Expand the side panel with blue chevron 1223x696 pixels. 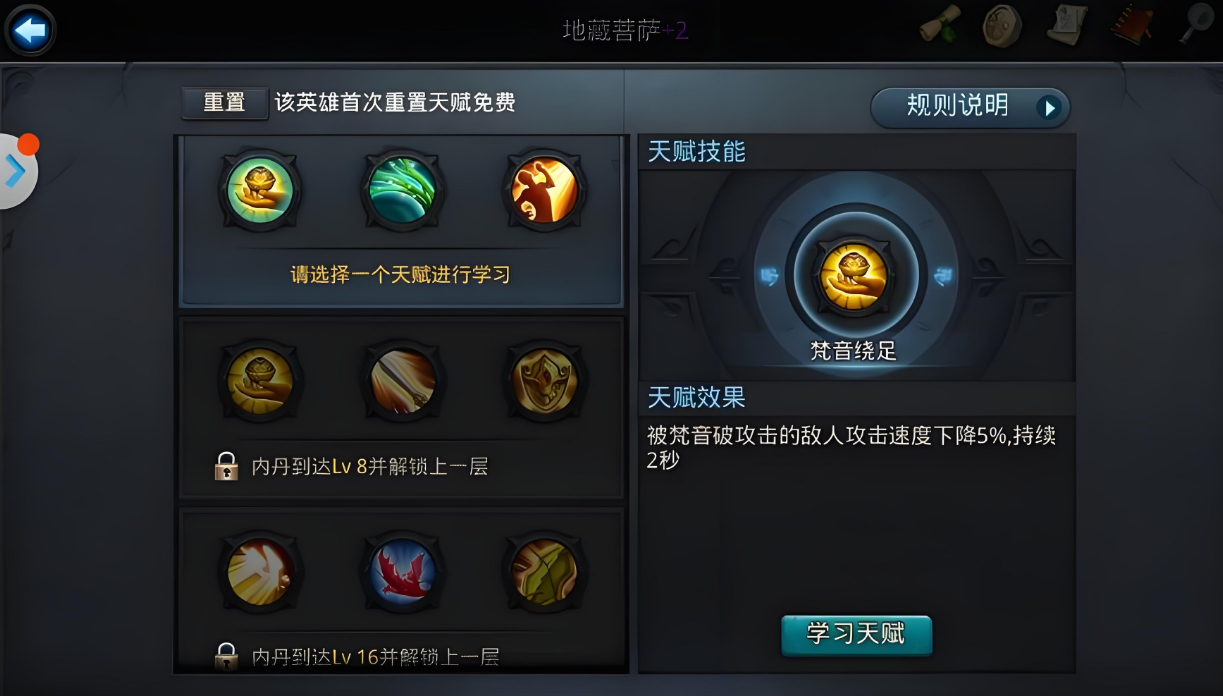(x=16, y=171)
